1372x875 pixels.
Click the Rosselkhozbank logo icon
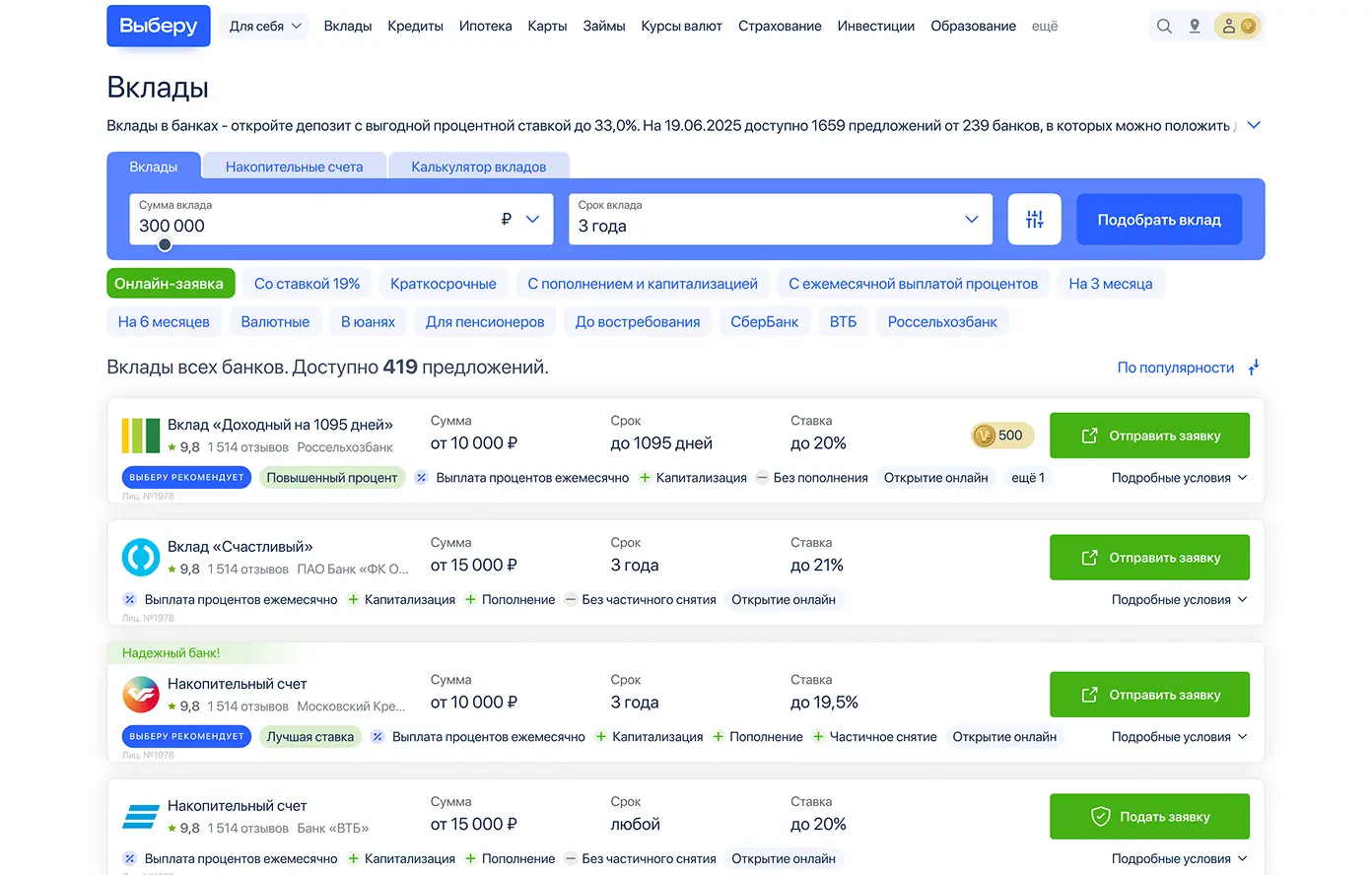click(141, 436)
